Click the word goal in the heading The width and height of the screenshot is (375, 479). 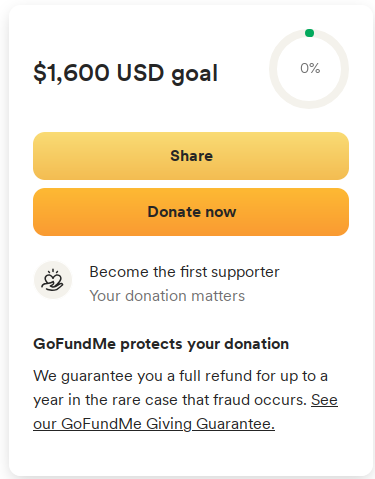pos(194,74)
